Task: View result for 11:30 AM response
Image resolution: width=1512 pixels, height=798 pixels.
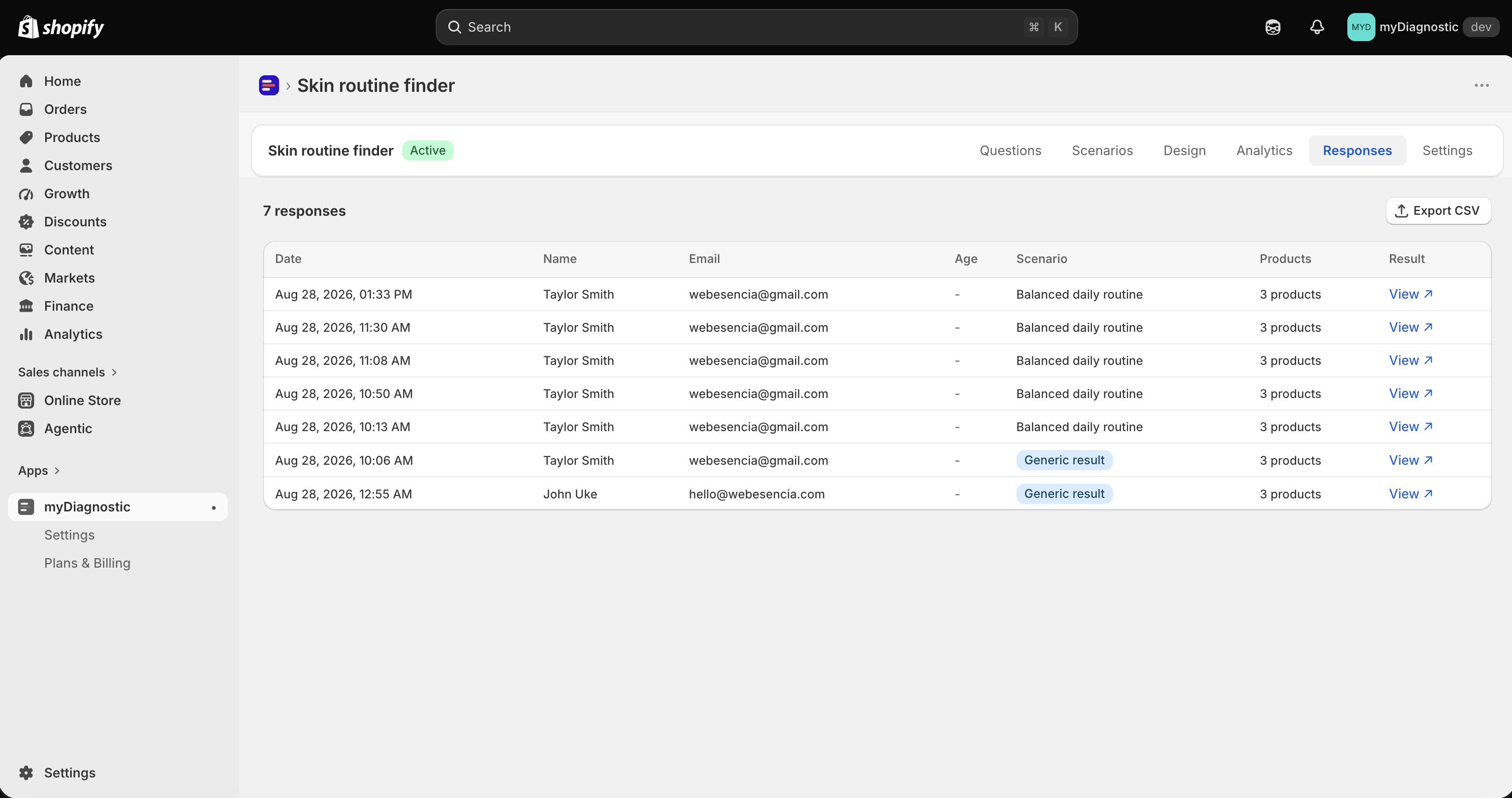Action: coord(1411,327)
